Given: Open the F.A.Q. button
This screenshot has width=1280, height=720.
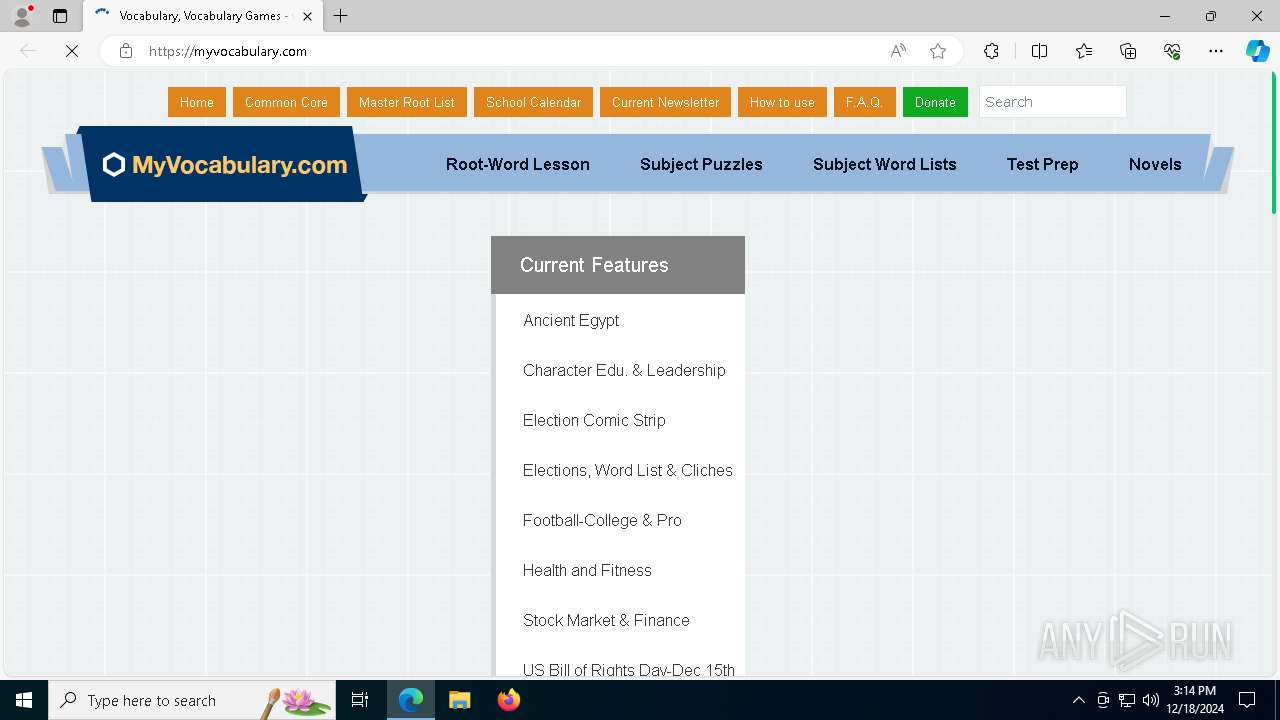Looking at the screenshot, I should coord(864,102).
